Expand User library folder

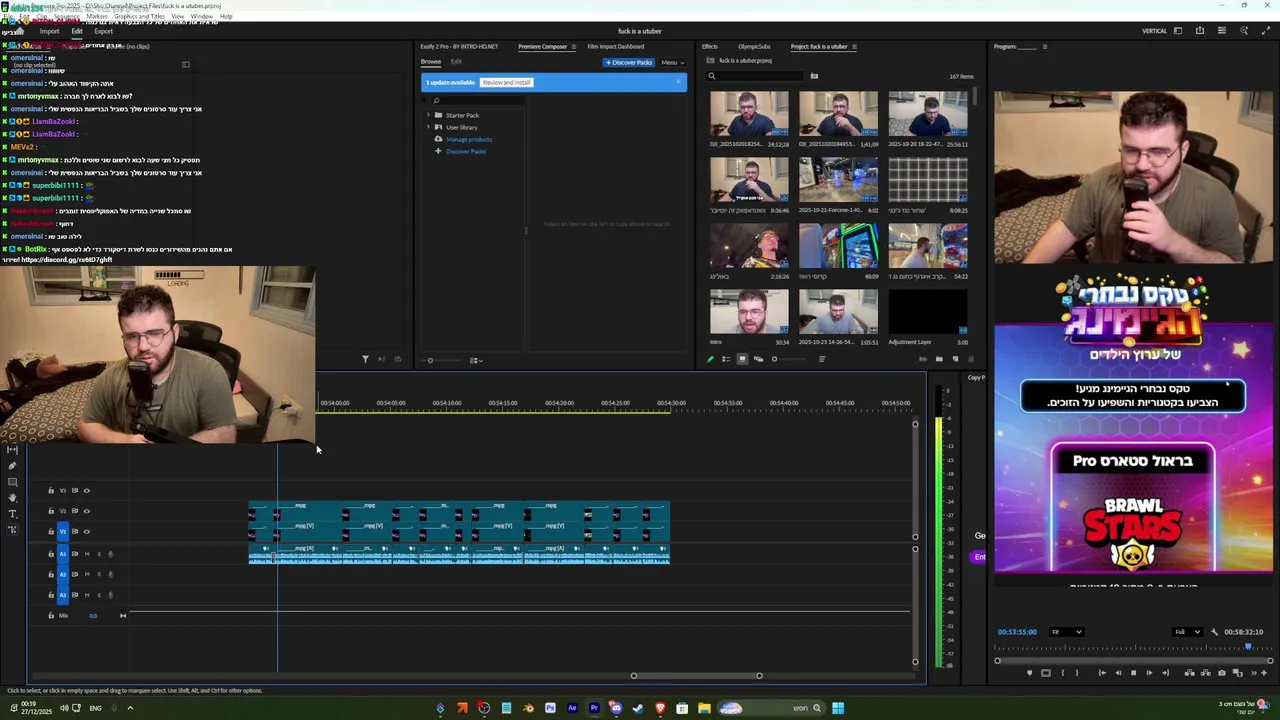(x=429, y=127)
